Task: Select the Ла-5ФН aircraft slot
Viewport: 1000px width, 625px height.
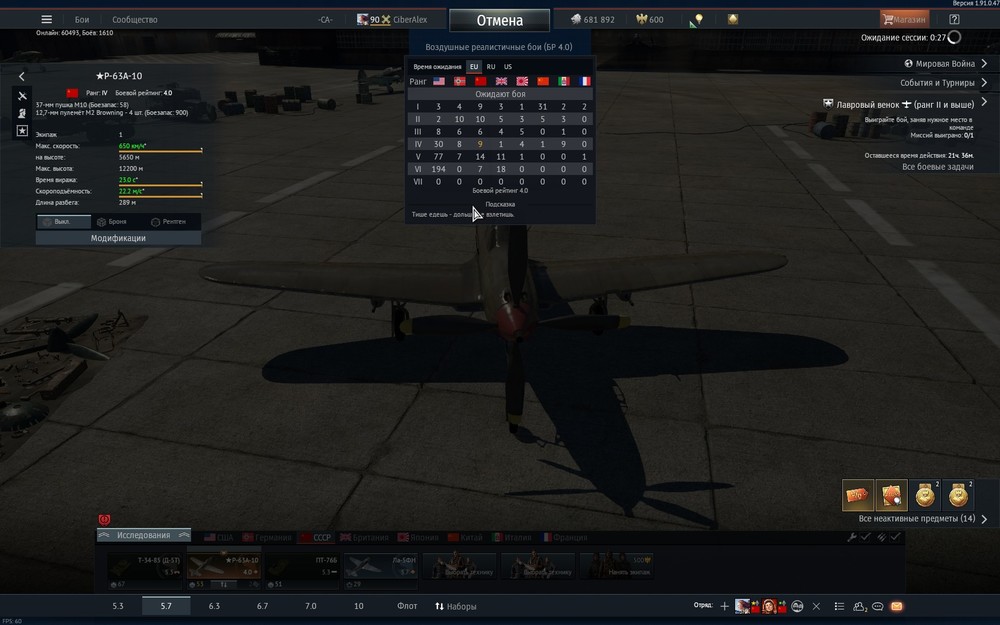Action: [381, 571]
